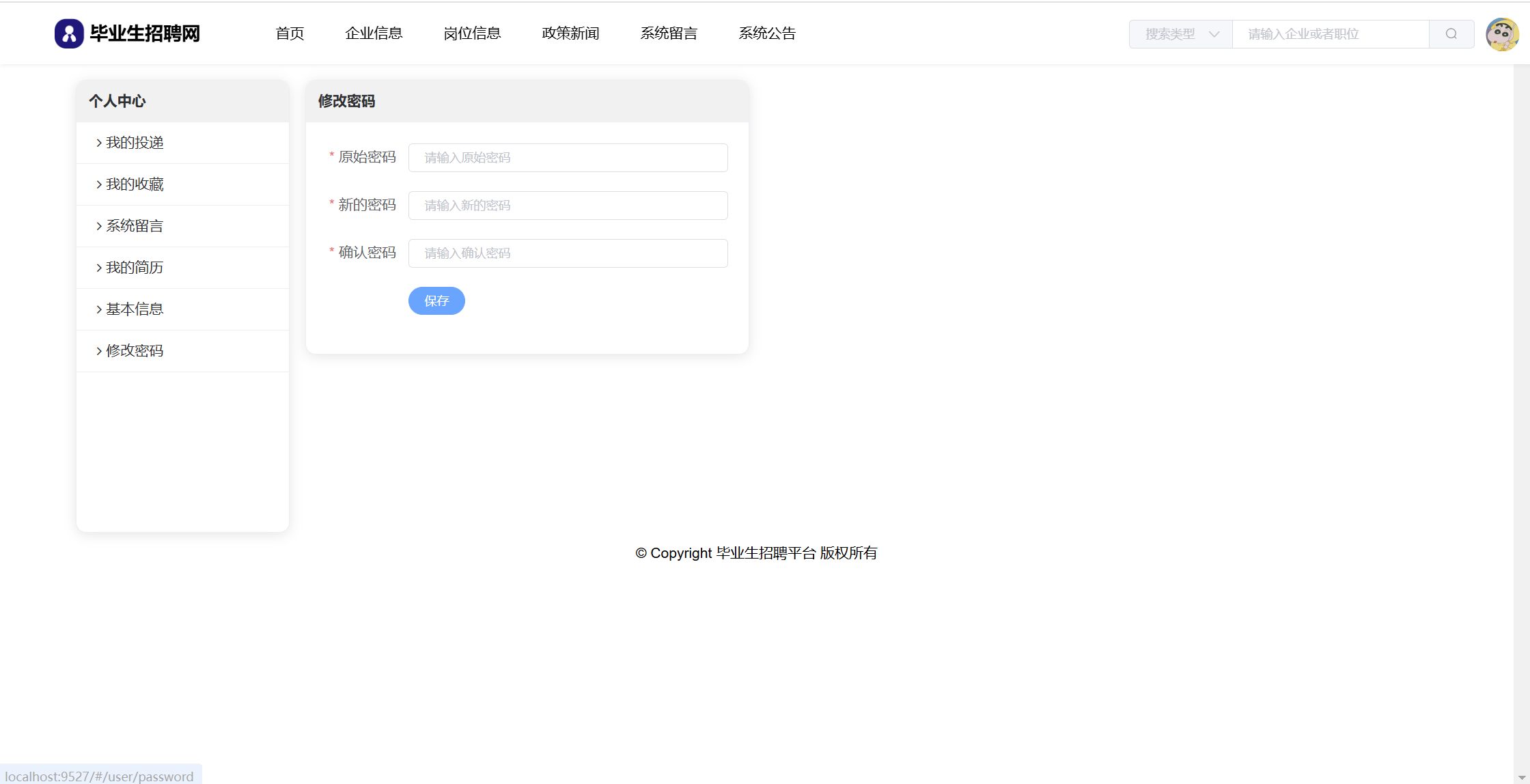Viewport: 1530px width, 784px height.
Task: Click the purple site logo icon
Action: point(69,33)
